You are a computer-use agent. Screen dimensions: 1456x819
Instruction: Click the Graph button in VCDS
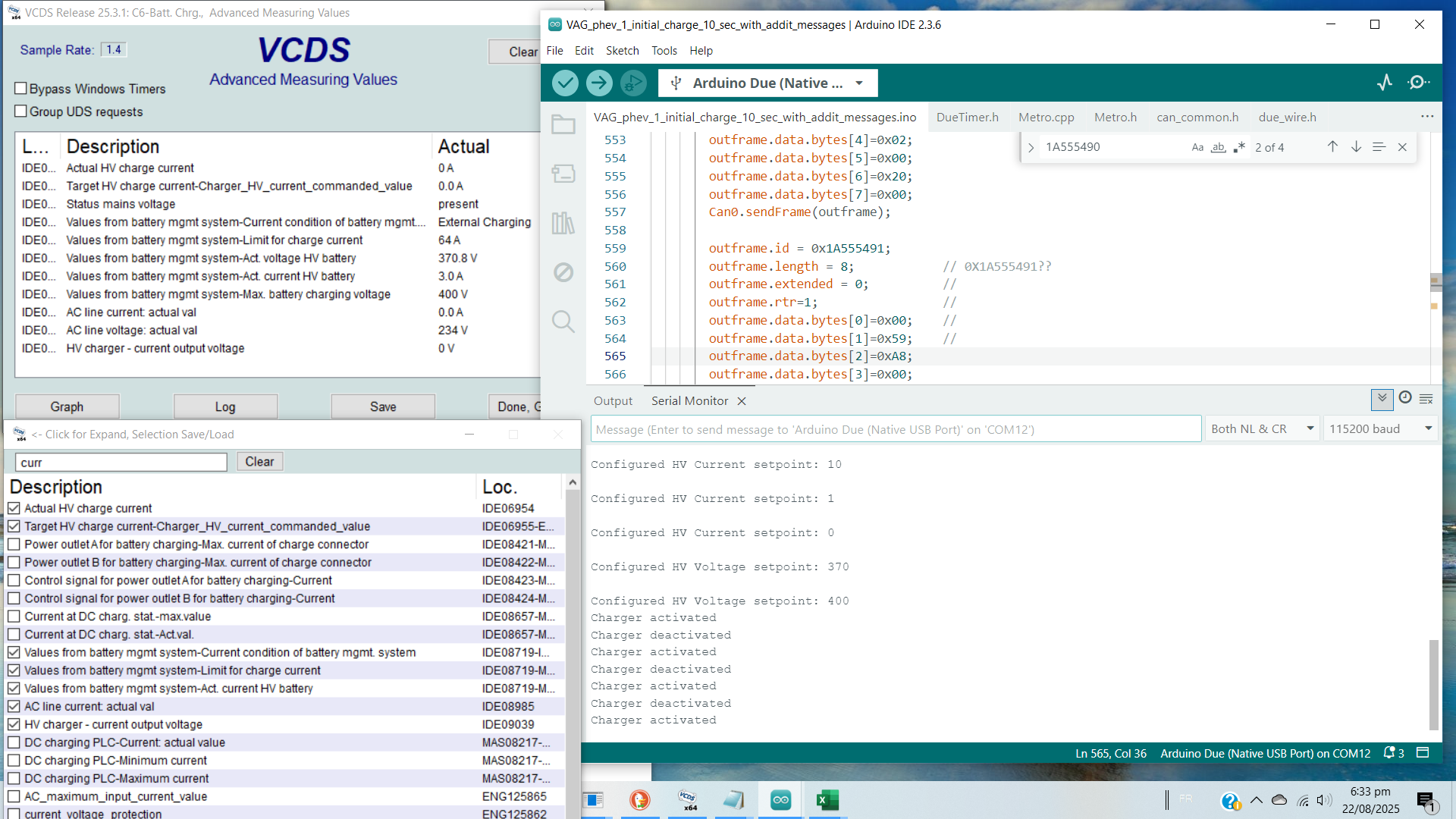(67, 406)
